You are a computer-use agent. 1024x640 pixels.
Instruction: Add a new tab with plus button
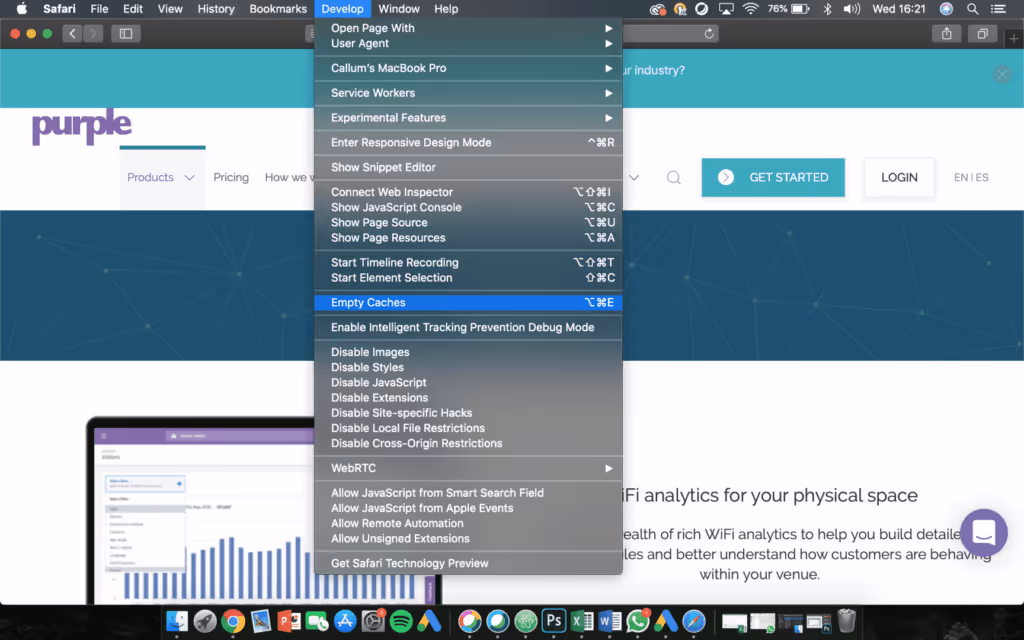tap(1014, 39)
